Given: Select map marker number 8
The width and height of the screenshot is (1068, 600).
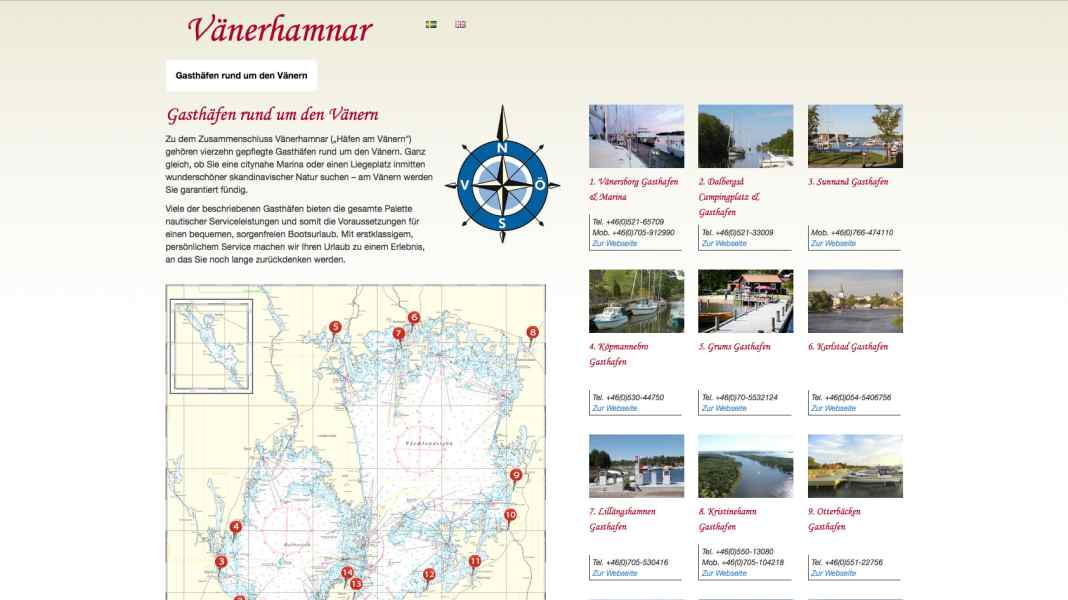Looking at the screenshot, I should [533, 332].
